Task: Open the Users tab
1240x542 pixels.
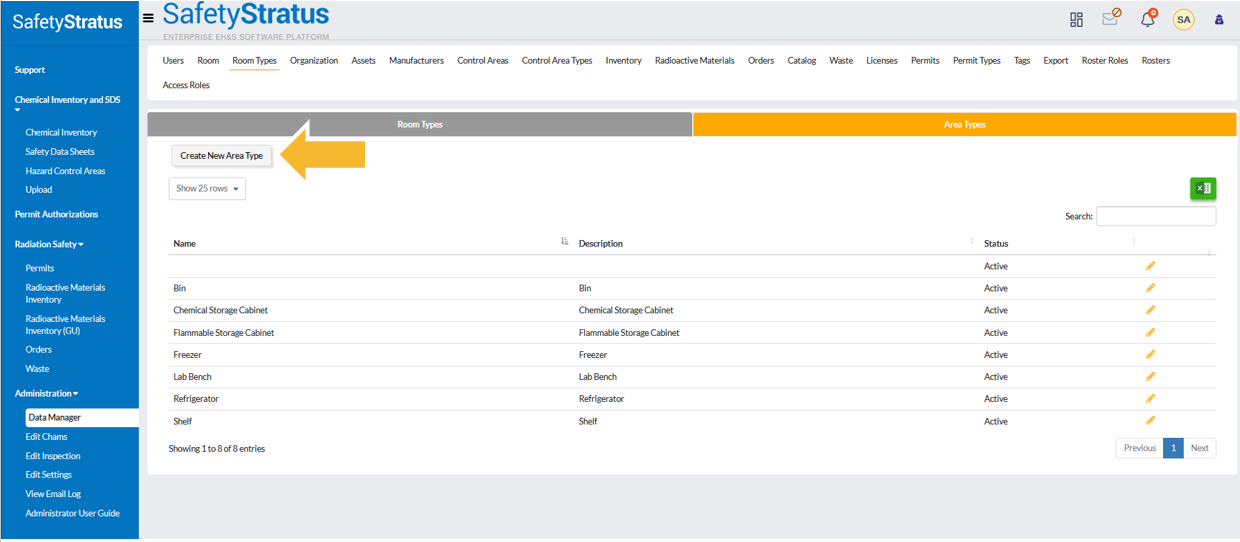Action: click(173, 60)
